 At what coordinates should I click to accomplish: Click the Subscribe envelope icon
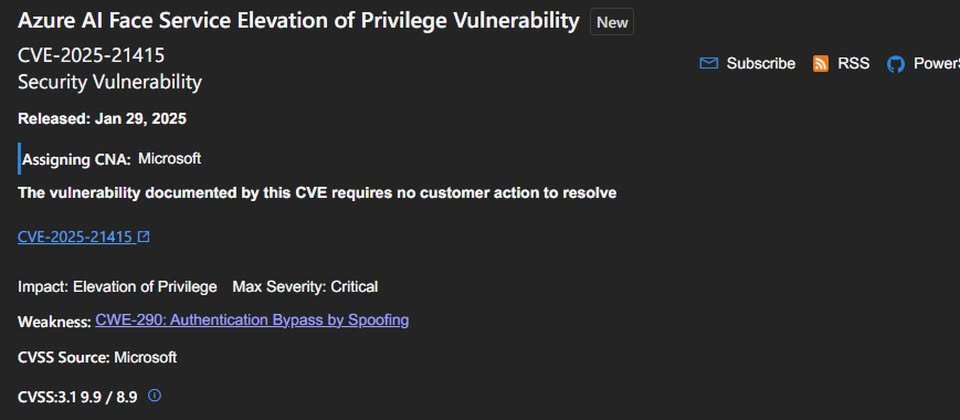pos(708,63)
